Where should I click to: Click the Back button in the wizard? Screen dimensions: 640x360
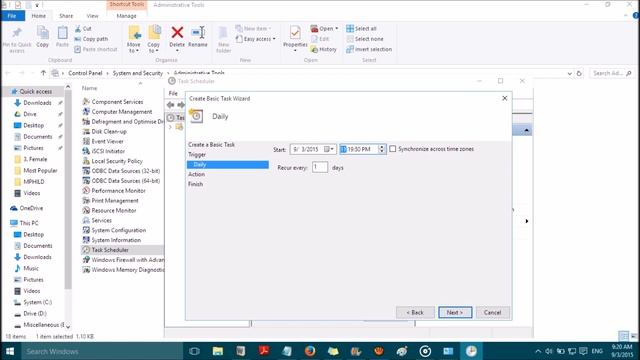click(x=415, y=312)
